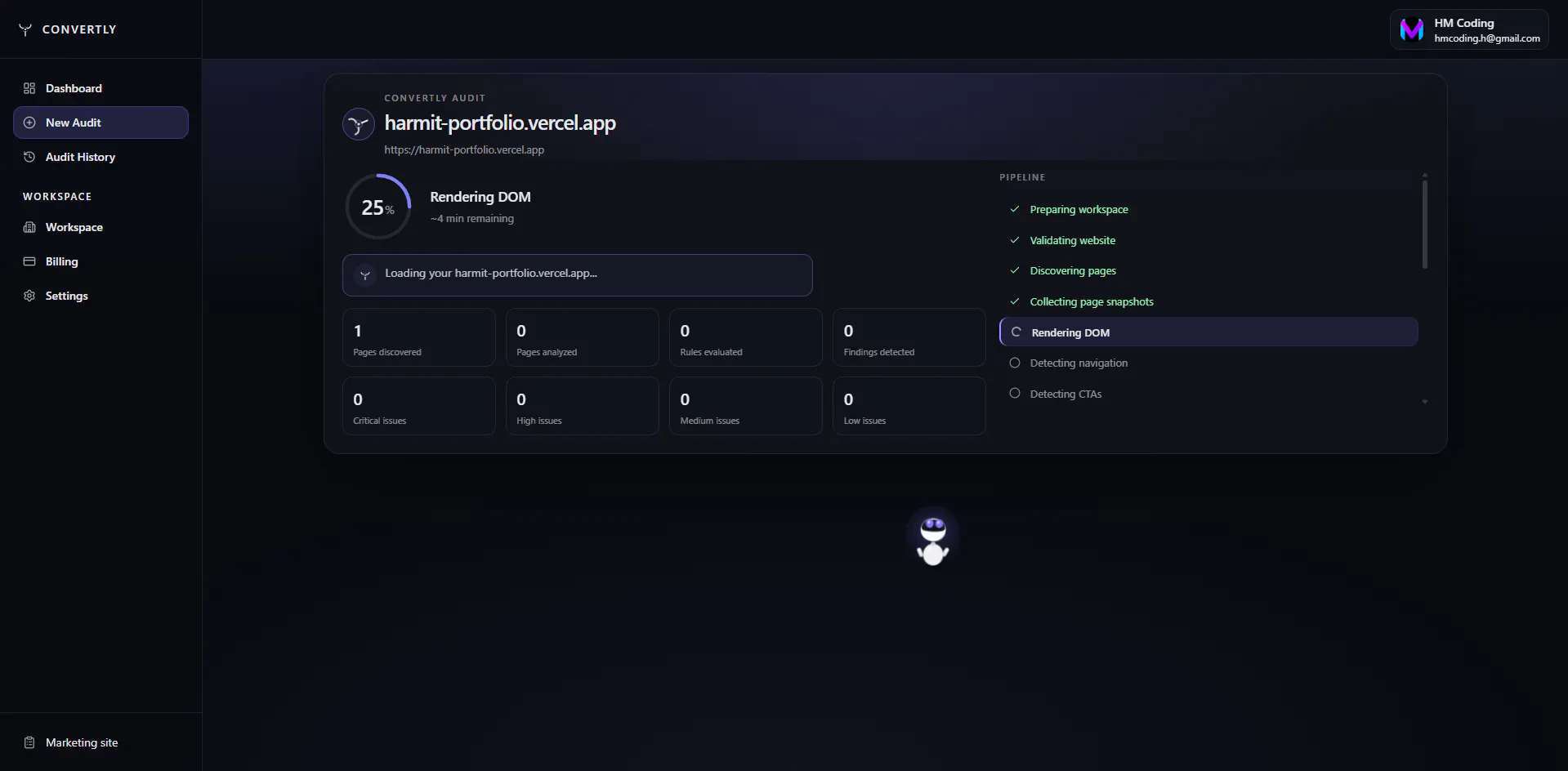The height and width of the screenshot is (771, 1568).
Task: Select the Validating website pipeline step
Action: point(1208,240)
